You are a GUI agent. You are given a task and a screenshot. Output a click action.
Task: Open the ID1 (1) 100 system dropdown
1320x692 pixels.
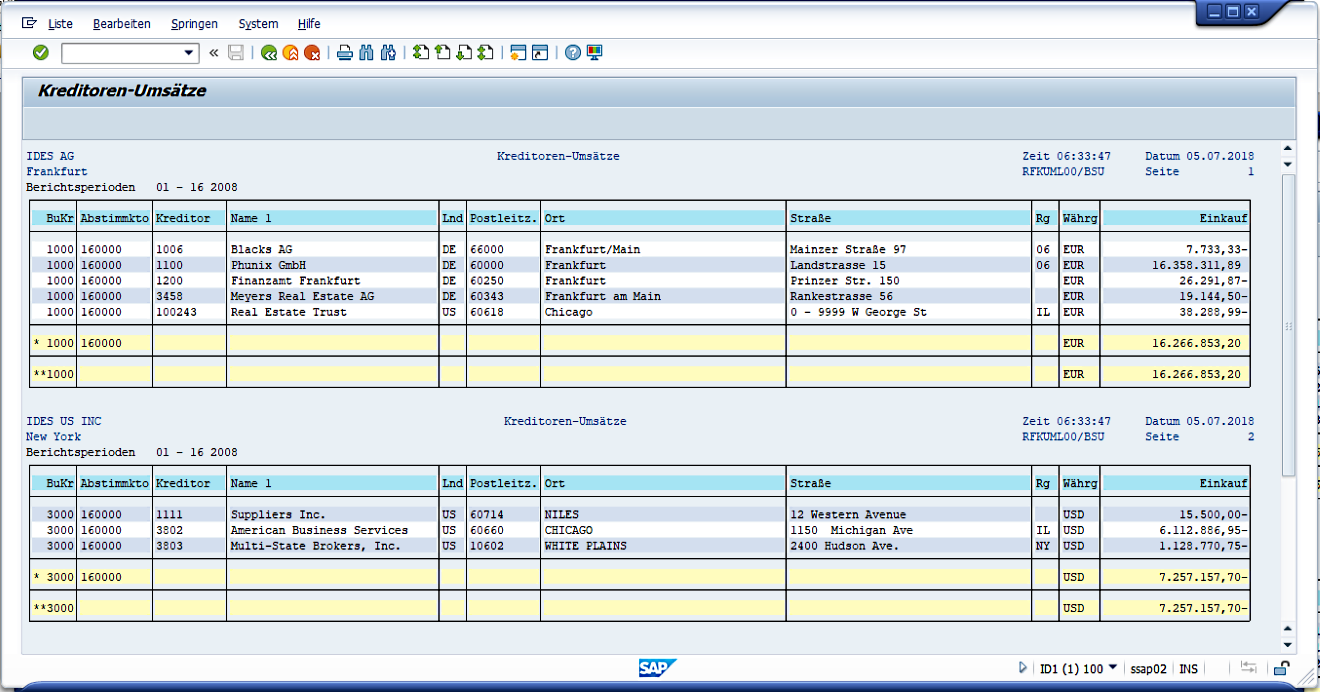pos(1078,668)
